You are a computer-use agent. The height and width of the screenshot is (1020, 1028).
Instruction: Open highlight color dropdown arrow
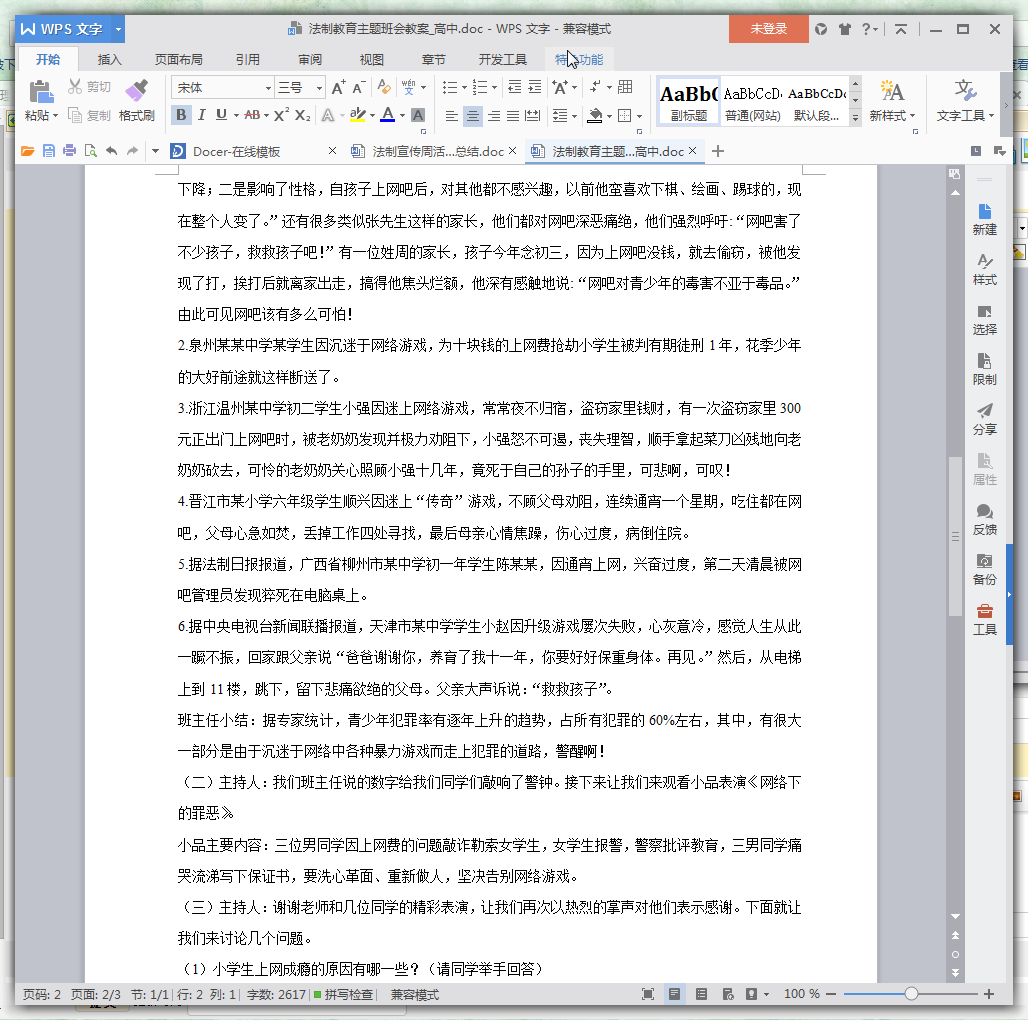point(372,116)
